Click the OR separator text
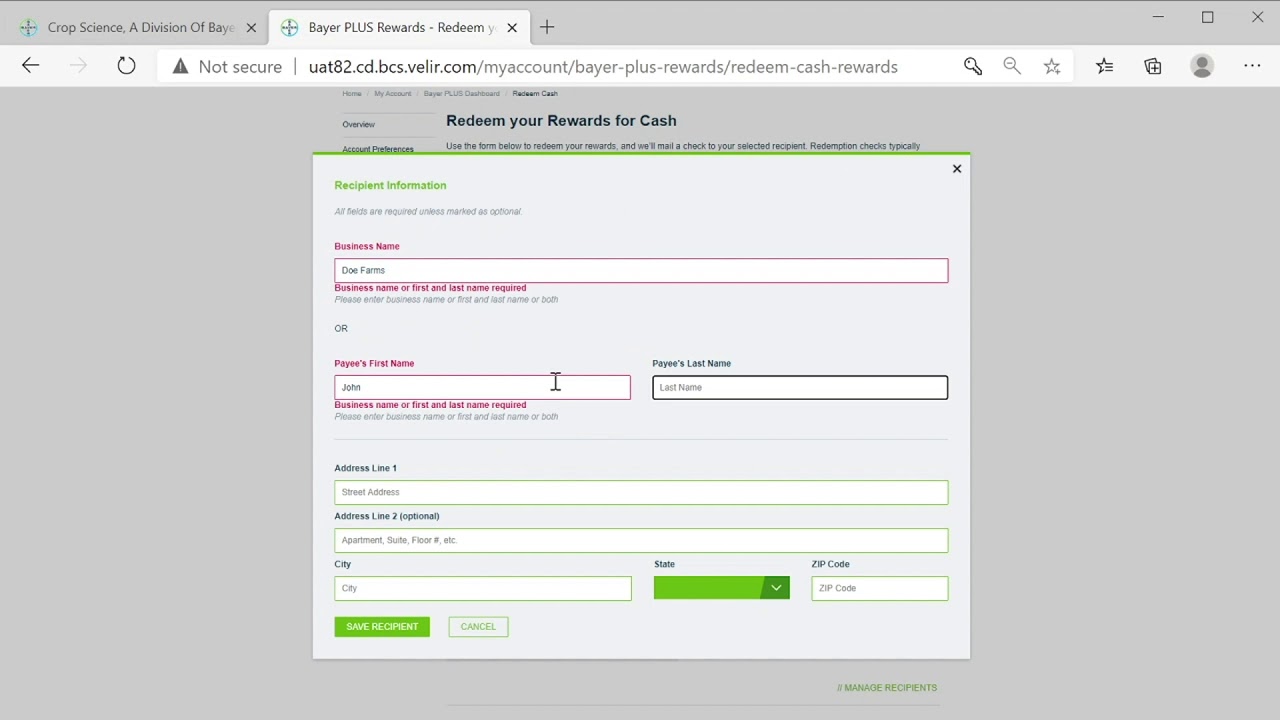This screenshot has height=720, width=1280. click(x=341, y=328)
